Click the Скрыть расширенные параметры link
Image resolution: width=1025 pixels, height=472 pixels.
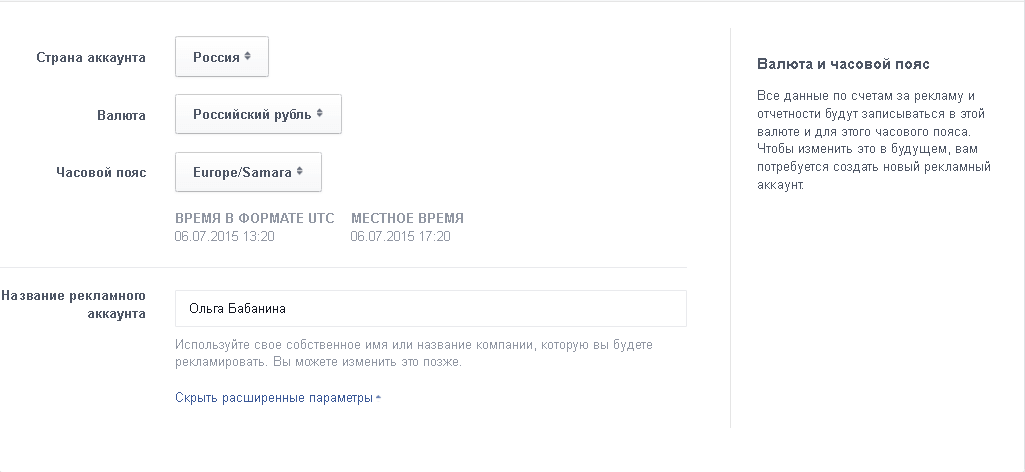click(273, 398)
